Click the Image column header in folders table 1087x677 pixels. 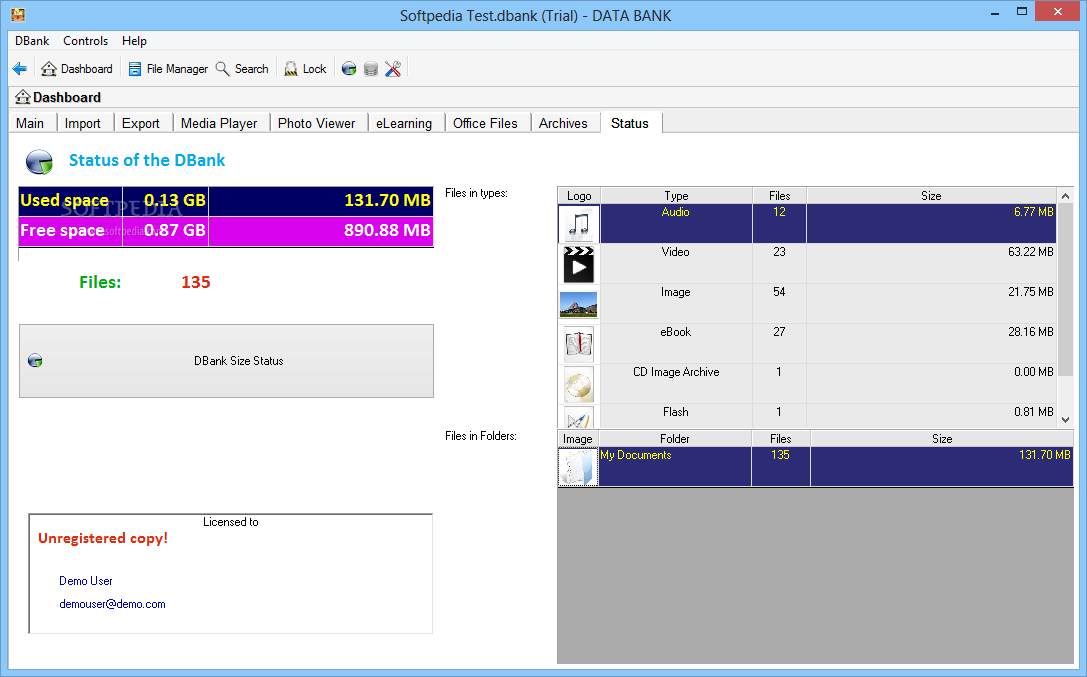(x=577, y=439)
